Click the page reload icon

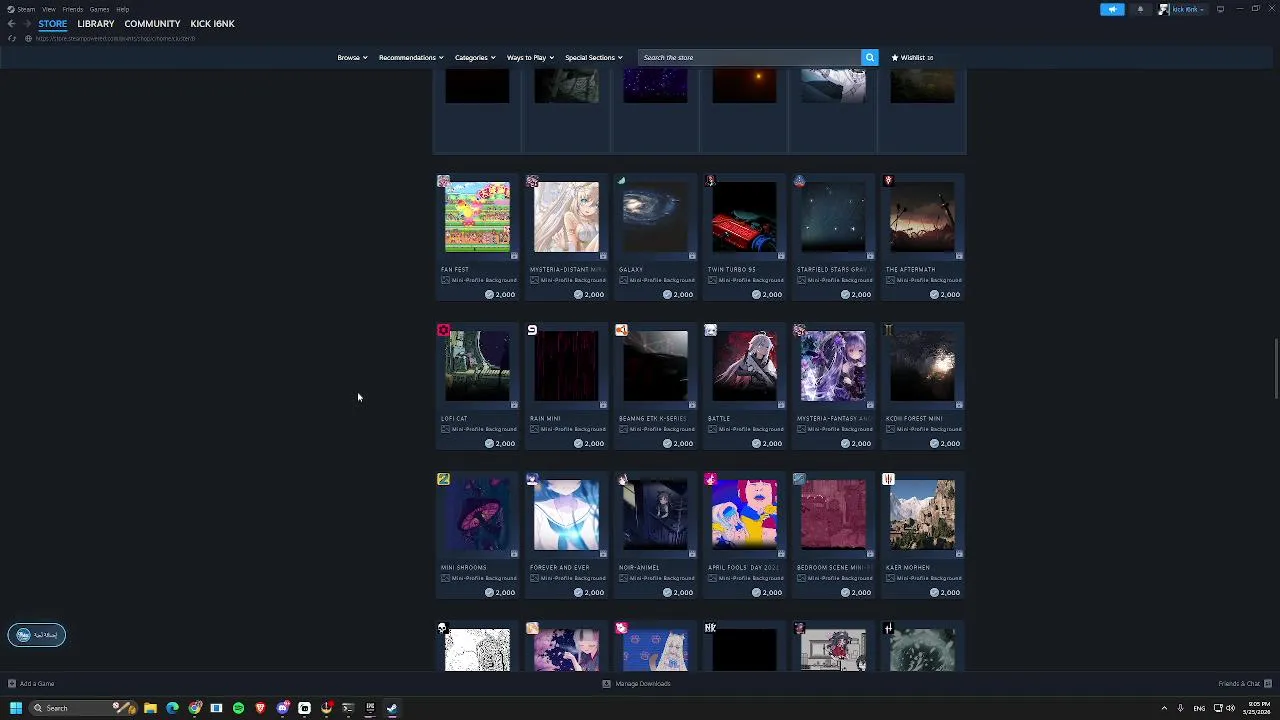11,38
